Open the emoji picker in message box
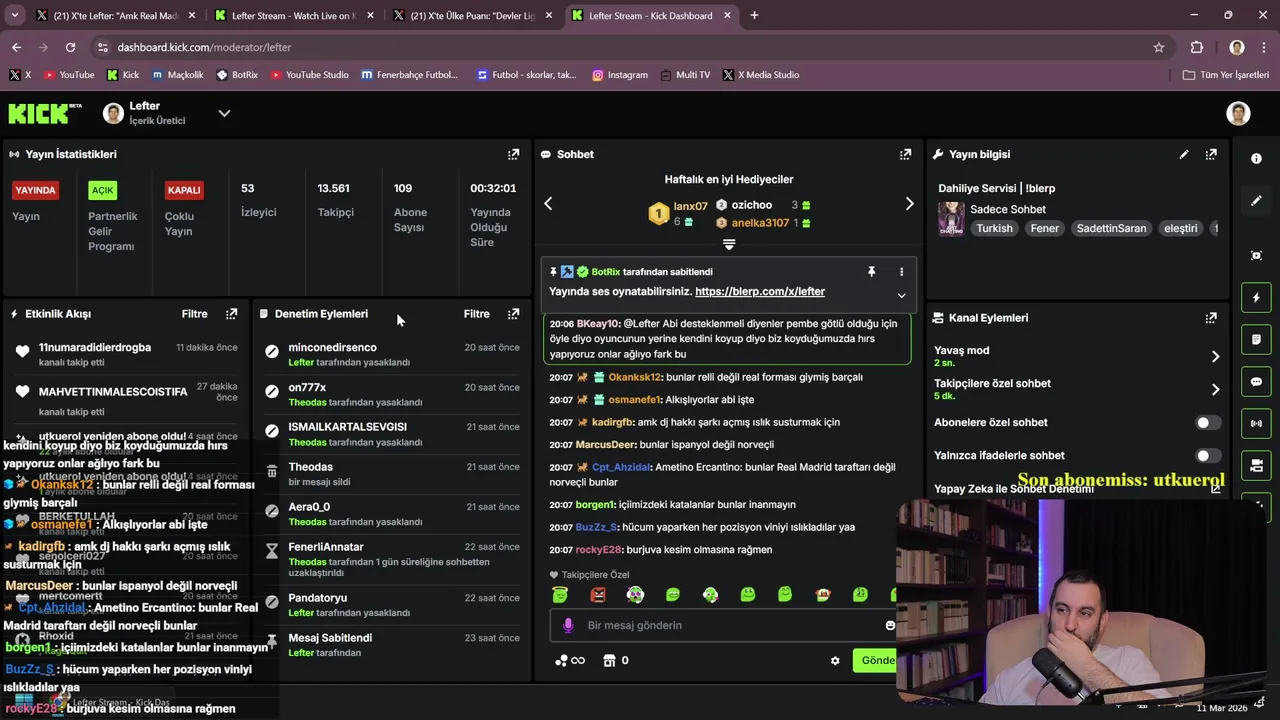The height and width of the screenshot is (720, 1280). [889, 625]
